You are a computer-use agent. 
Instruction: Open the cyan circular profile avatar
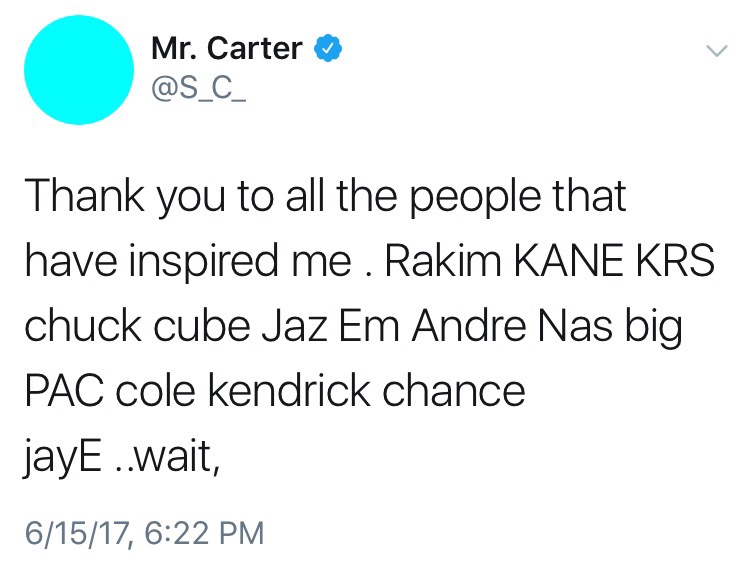point(79,70)
